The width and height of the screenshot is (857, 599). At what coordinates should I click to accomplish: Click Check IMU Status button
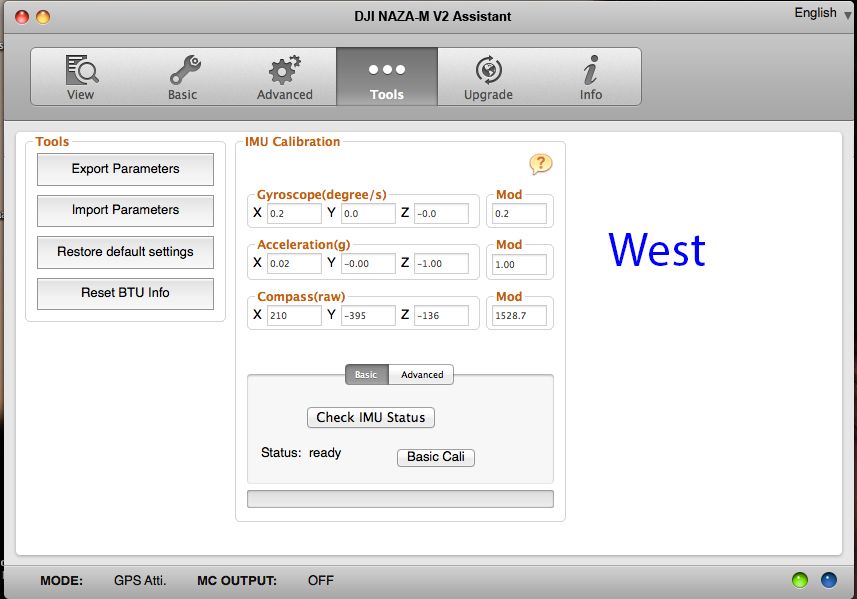pyautogui.click(x=371, y=418)
